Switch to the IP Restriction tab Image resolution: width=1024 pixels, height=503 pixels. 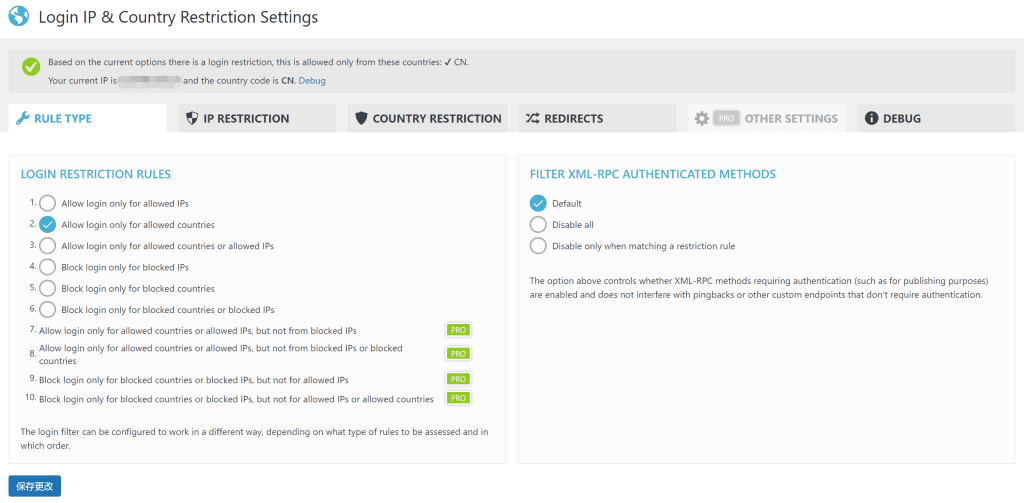point(246,118)
